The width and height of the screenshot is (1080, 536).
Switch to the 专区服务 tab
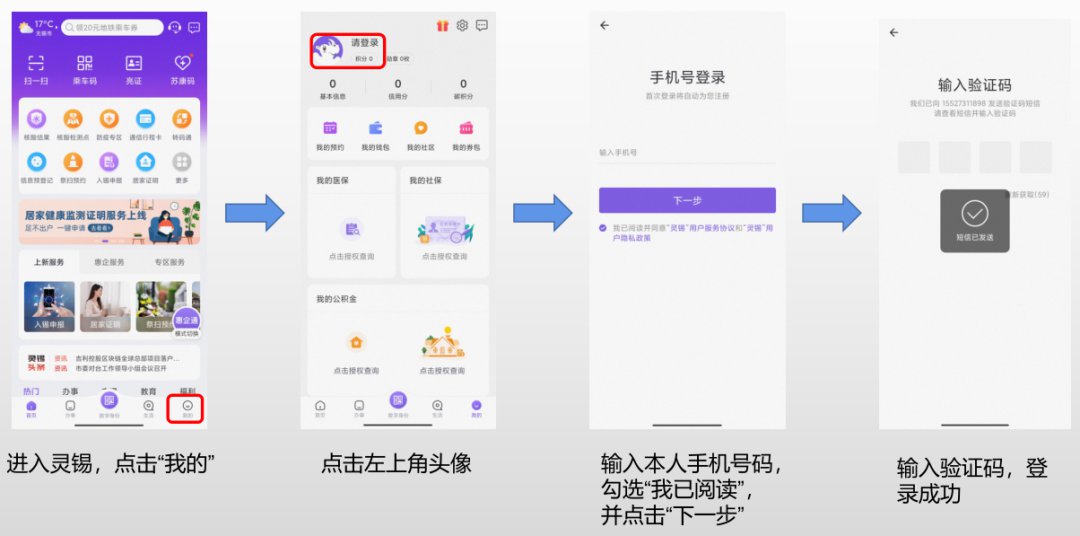coord(169,262)
